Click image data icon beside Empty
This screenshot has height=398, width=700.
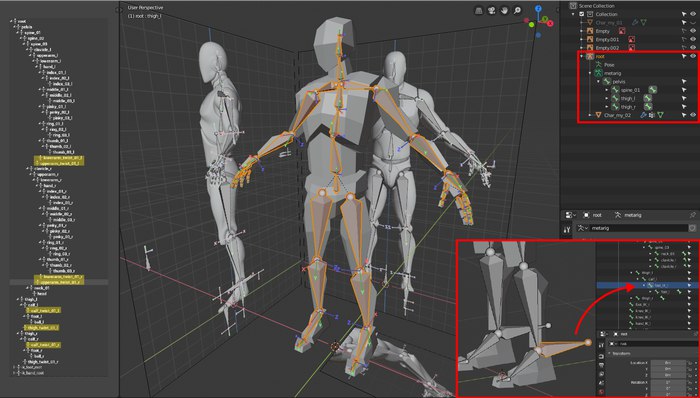[x=621, y=31]
